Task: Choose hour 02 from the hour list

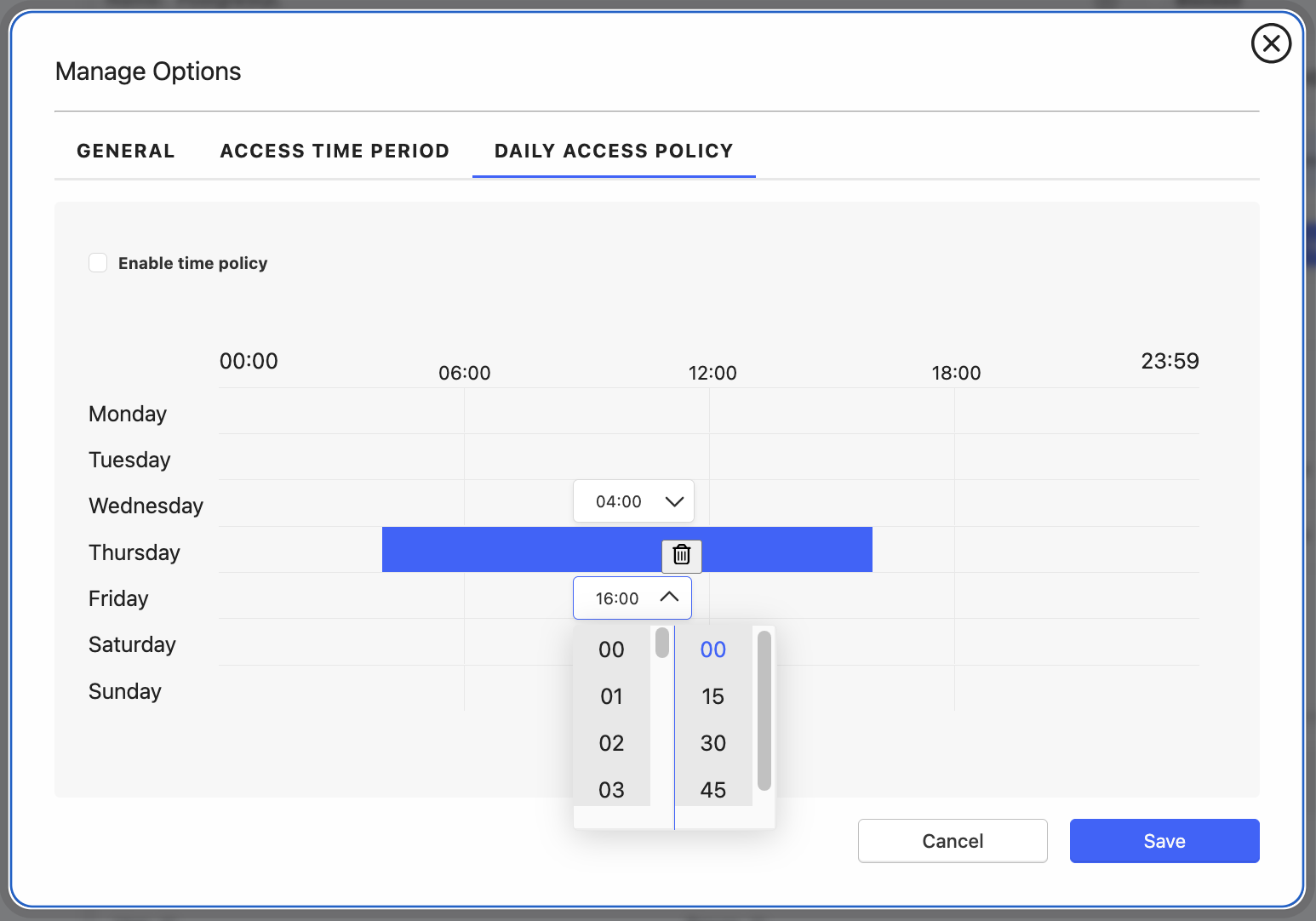Action: pyautogui.click(x=611, y=743)
